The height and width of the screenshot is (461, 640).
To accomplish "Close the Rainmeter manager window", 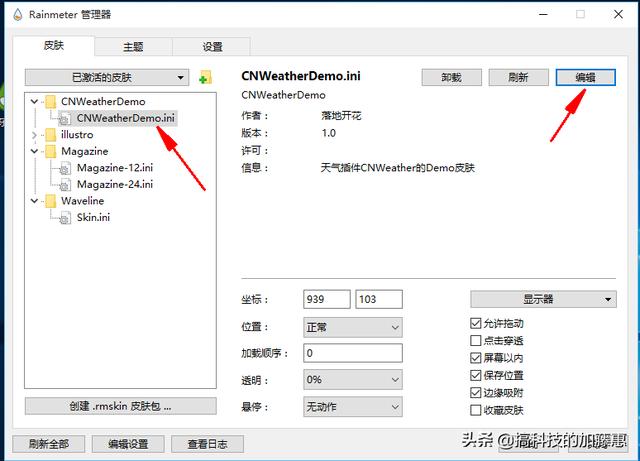I will 618,14.
